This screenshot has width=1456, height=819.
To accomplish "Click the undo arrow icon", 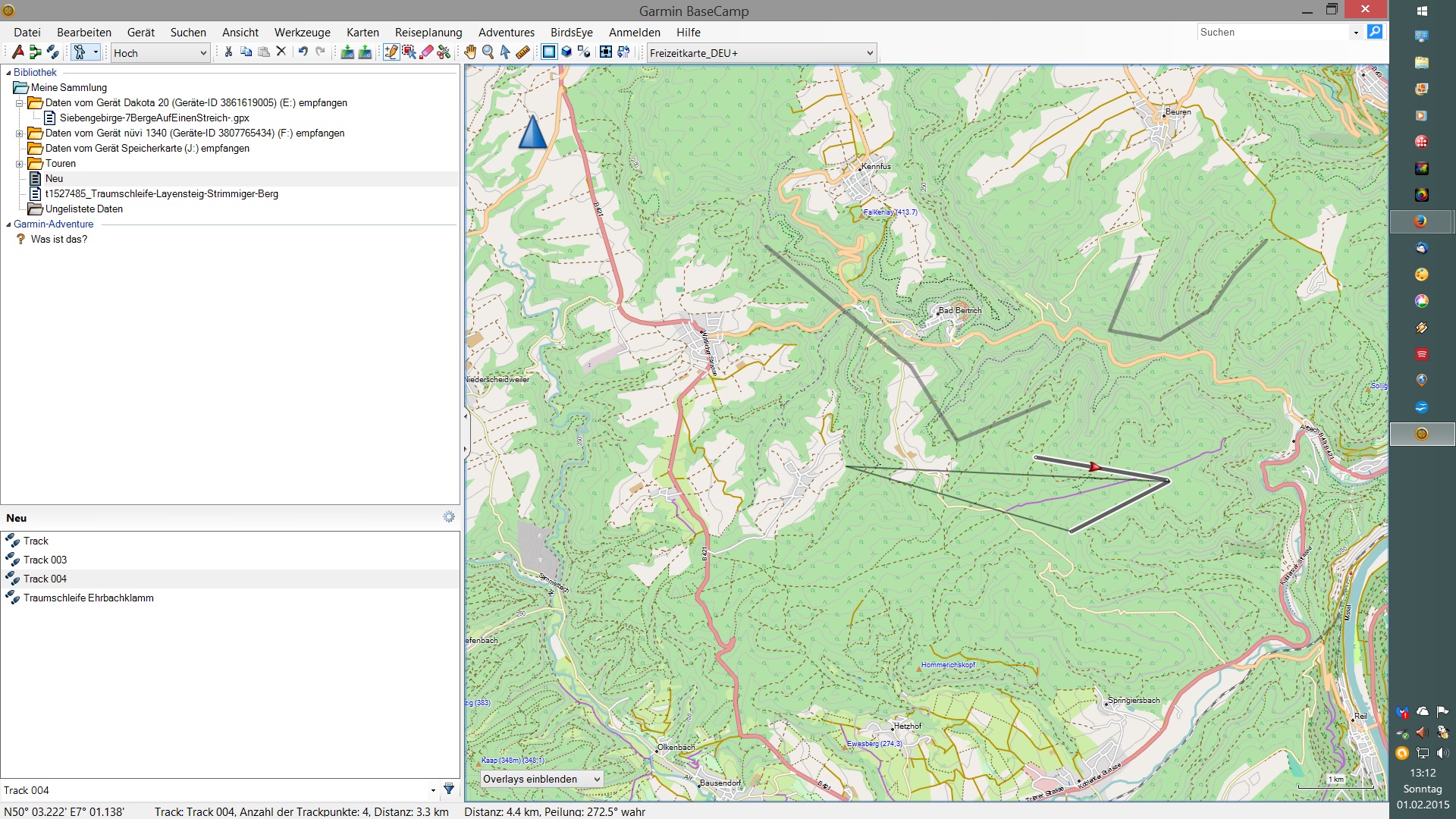I will (x=303, y=52).
